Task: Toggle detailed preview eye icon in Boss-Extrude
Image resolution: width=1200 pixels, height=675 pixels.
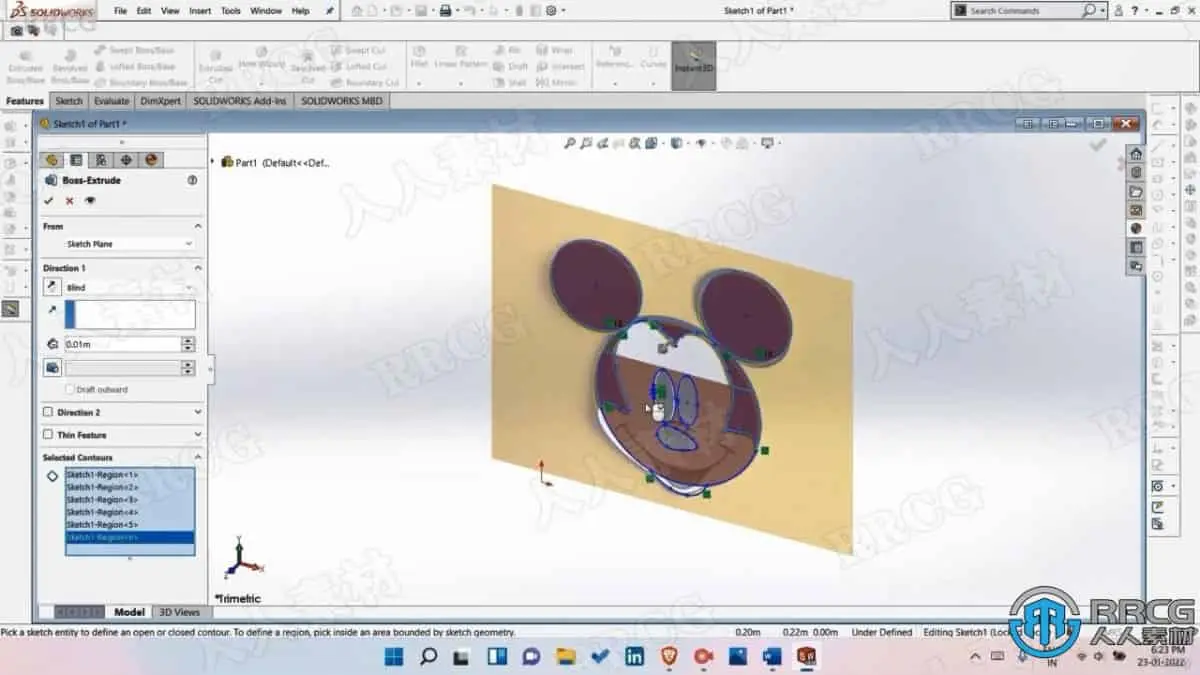Action: 91,201
